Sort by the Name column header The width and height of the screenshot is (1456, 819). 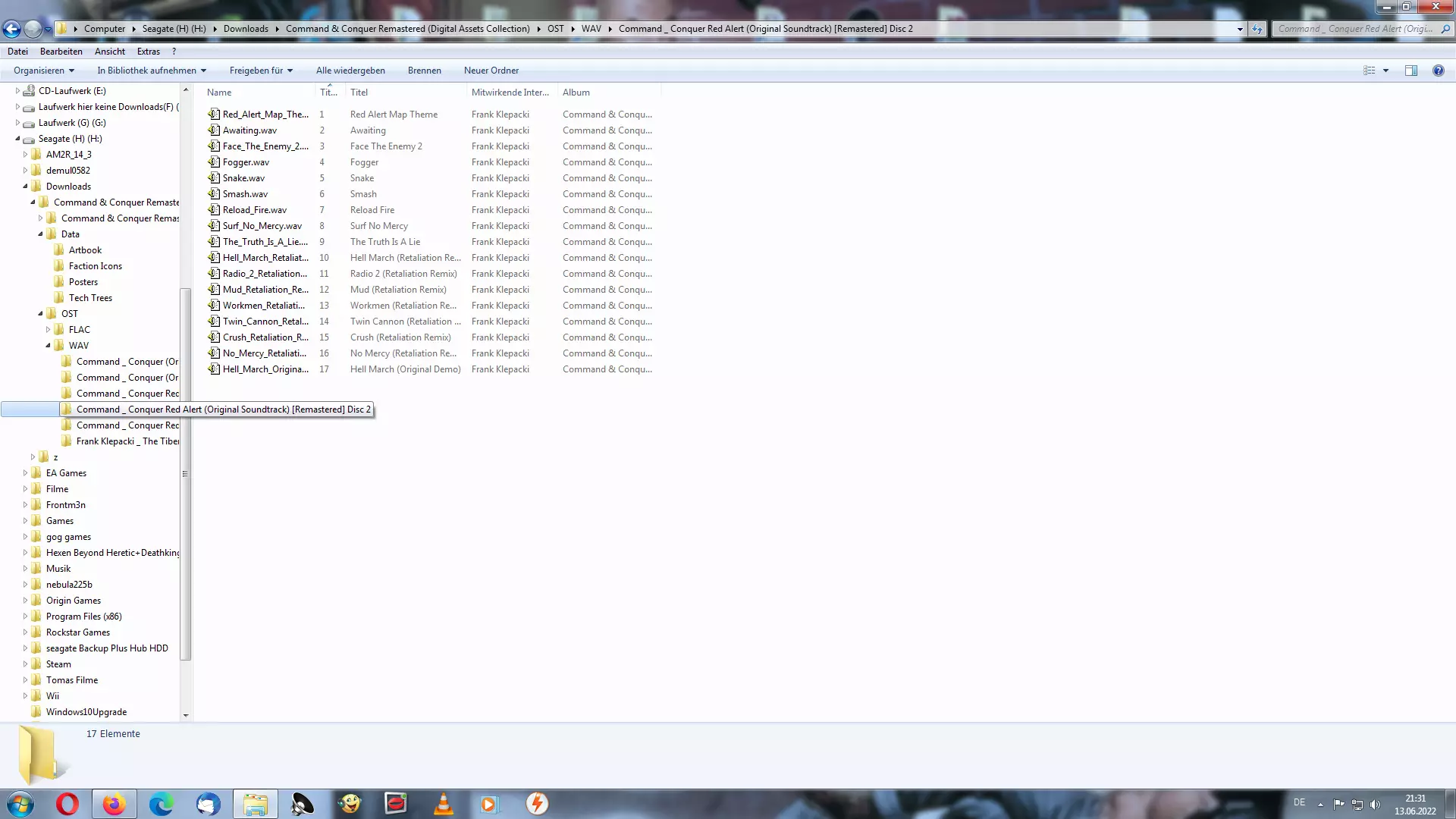tap(258, 93)
